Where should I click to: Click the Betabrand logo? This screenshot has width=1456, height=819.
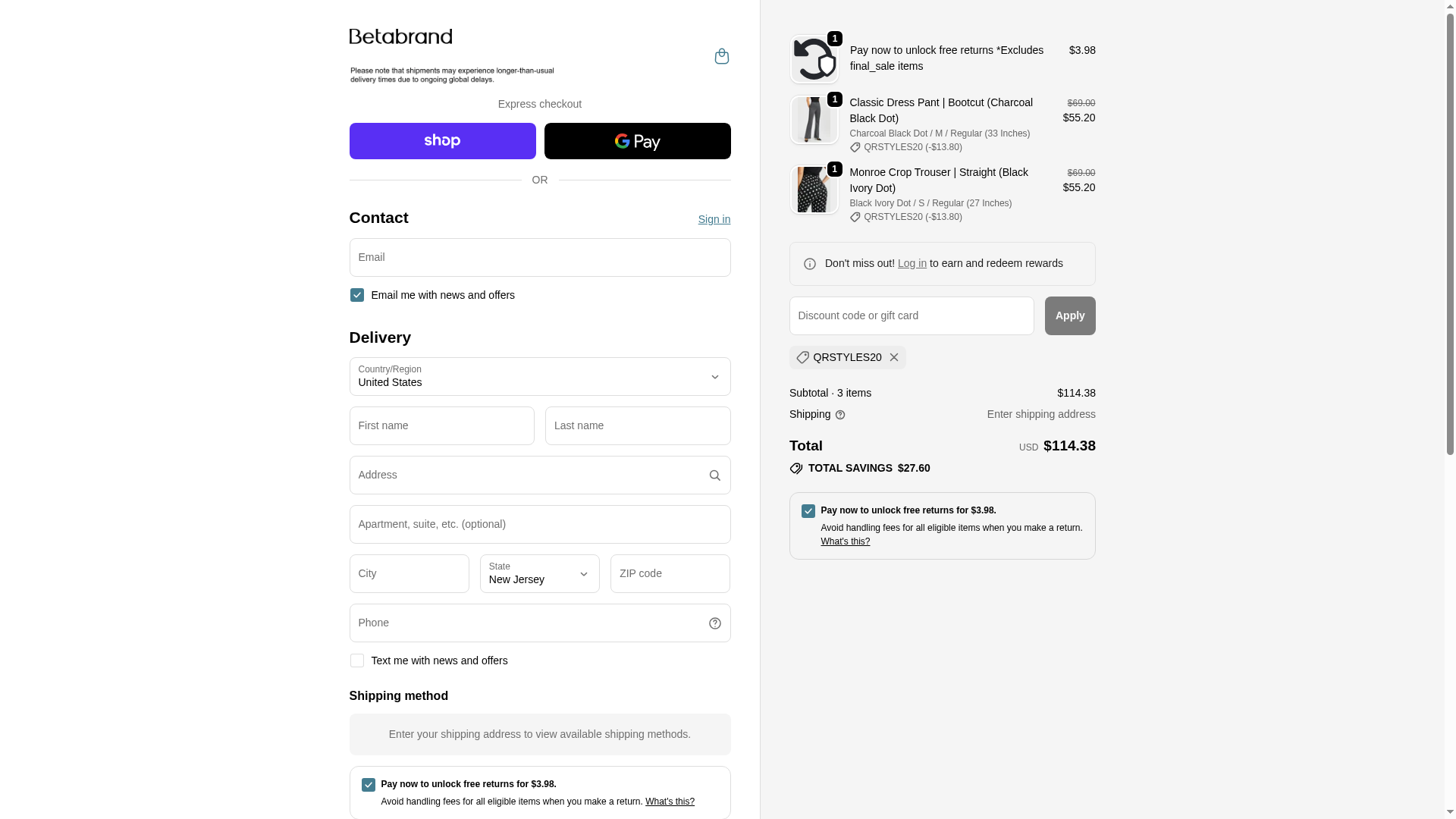pos(400,36)
